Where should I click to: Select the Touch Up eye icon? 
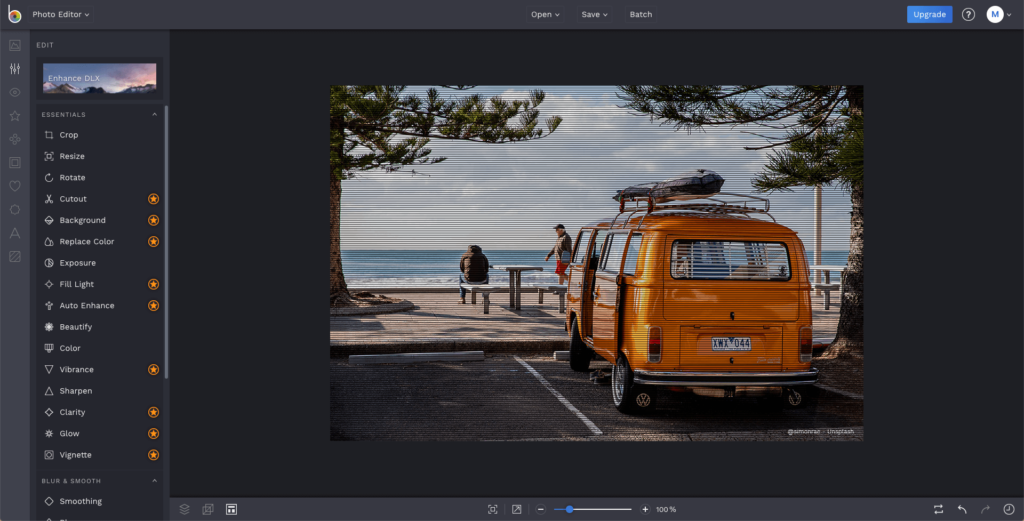point(15,92)
